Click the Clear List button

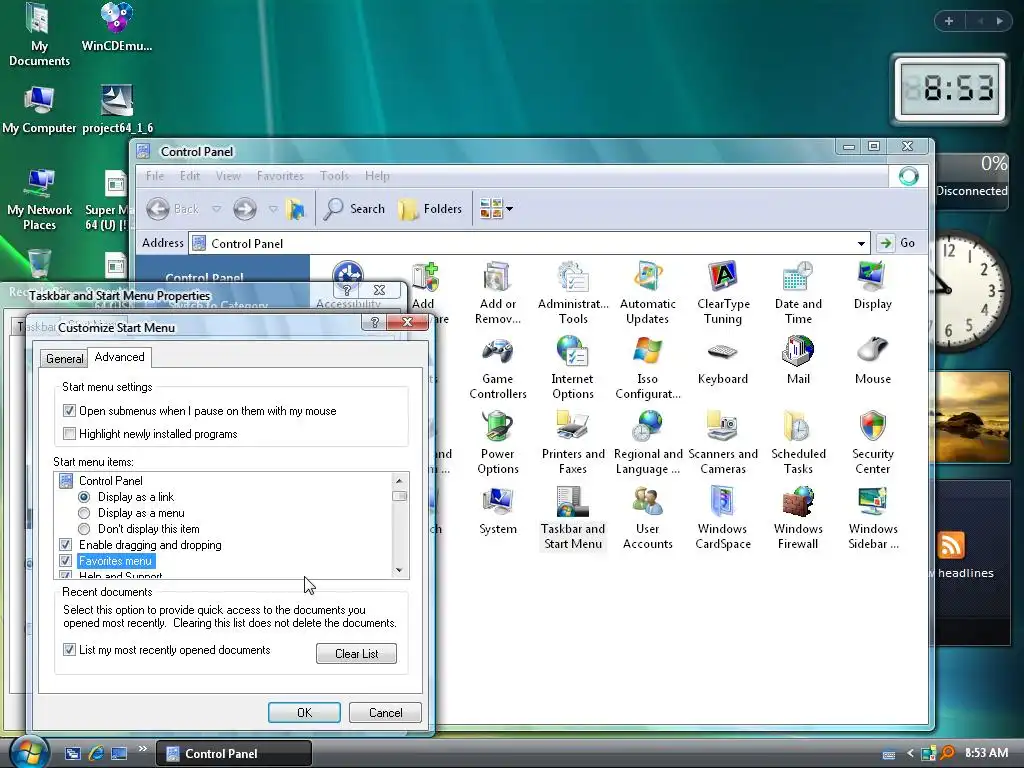[357, 654]
